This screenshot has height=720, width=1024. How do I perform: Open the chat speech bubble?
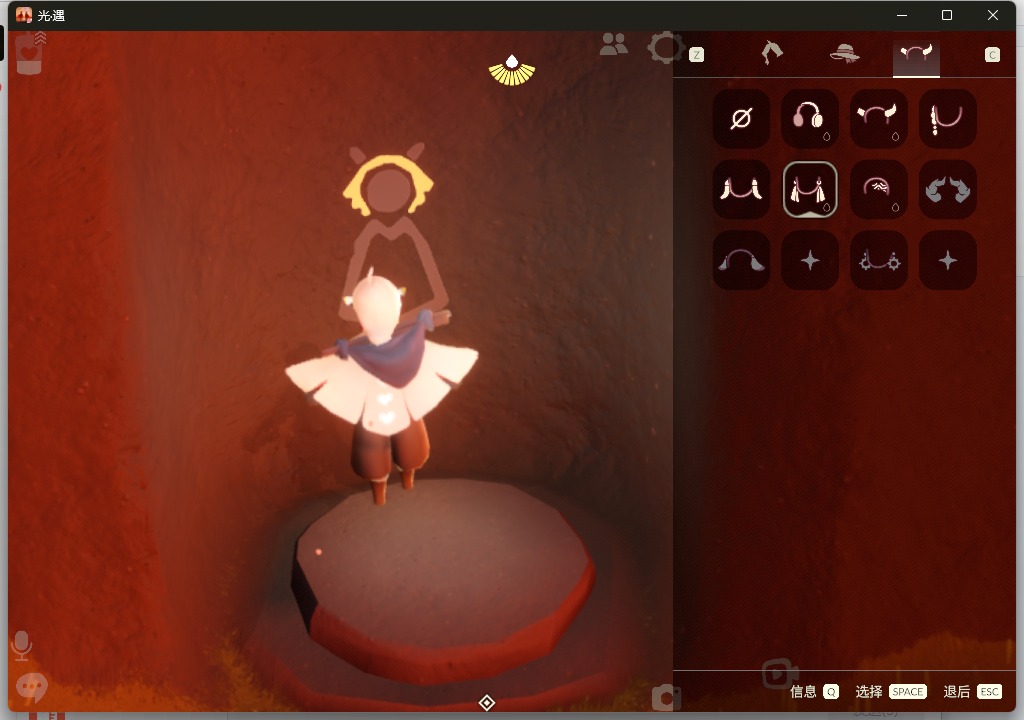point(31,688)
